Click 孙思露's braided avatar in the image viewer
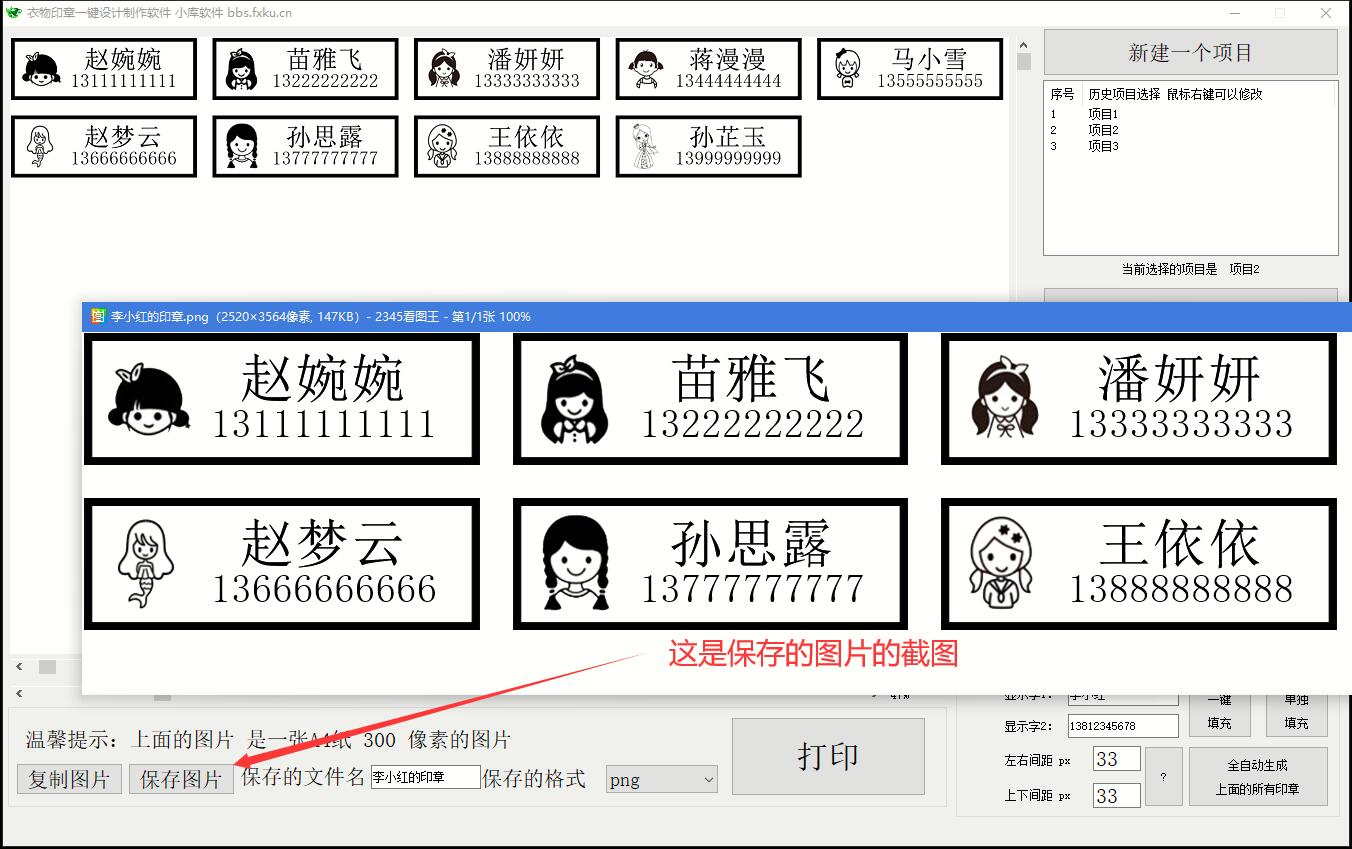The height and width of the screenshot is (849, 1352). 575,564
